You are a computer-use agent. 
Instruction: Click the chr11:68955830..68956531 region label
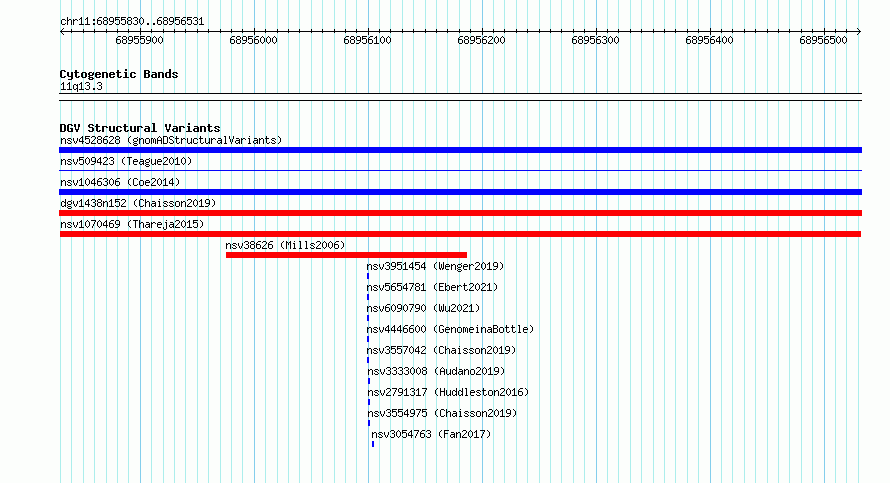132,22
